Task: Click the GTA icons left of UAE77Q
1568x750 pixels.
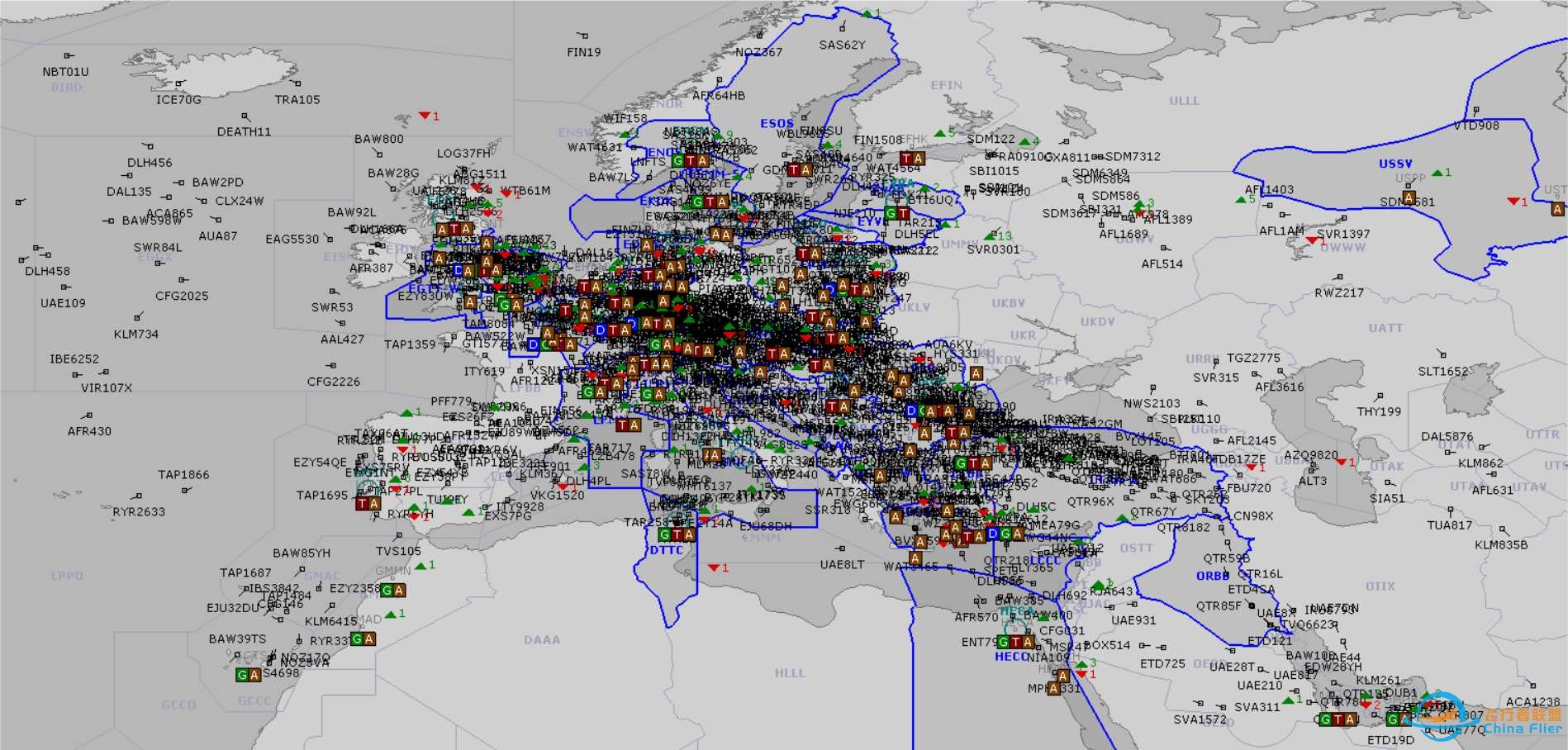Action: click(x=1338, y=719)
